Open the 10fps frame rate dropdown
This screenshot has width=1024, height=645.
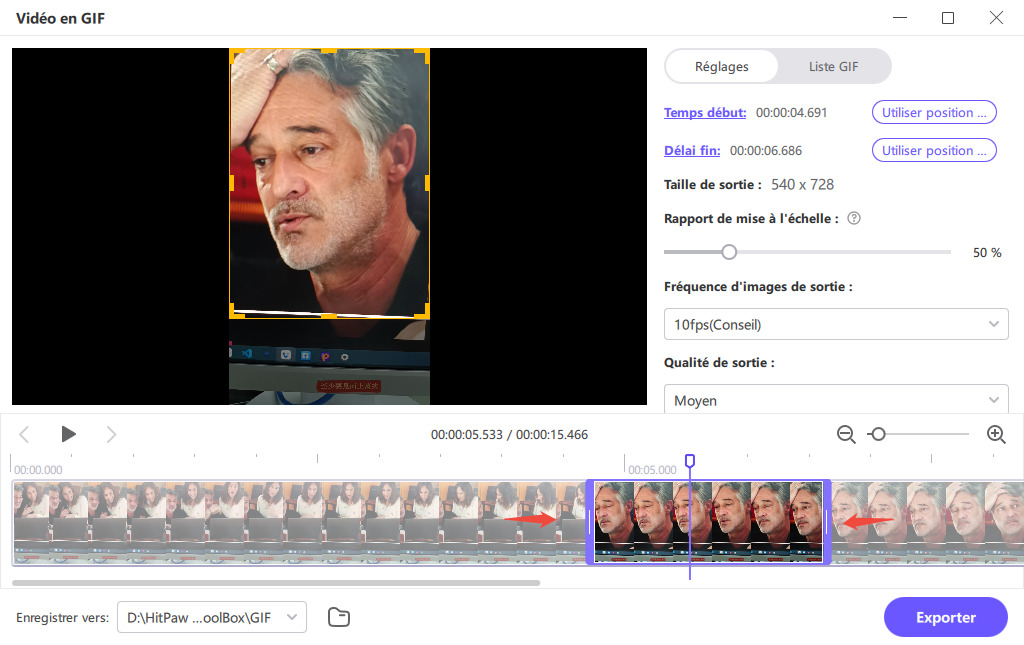coord(836,324)
